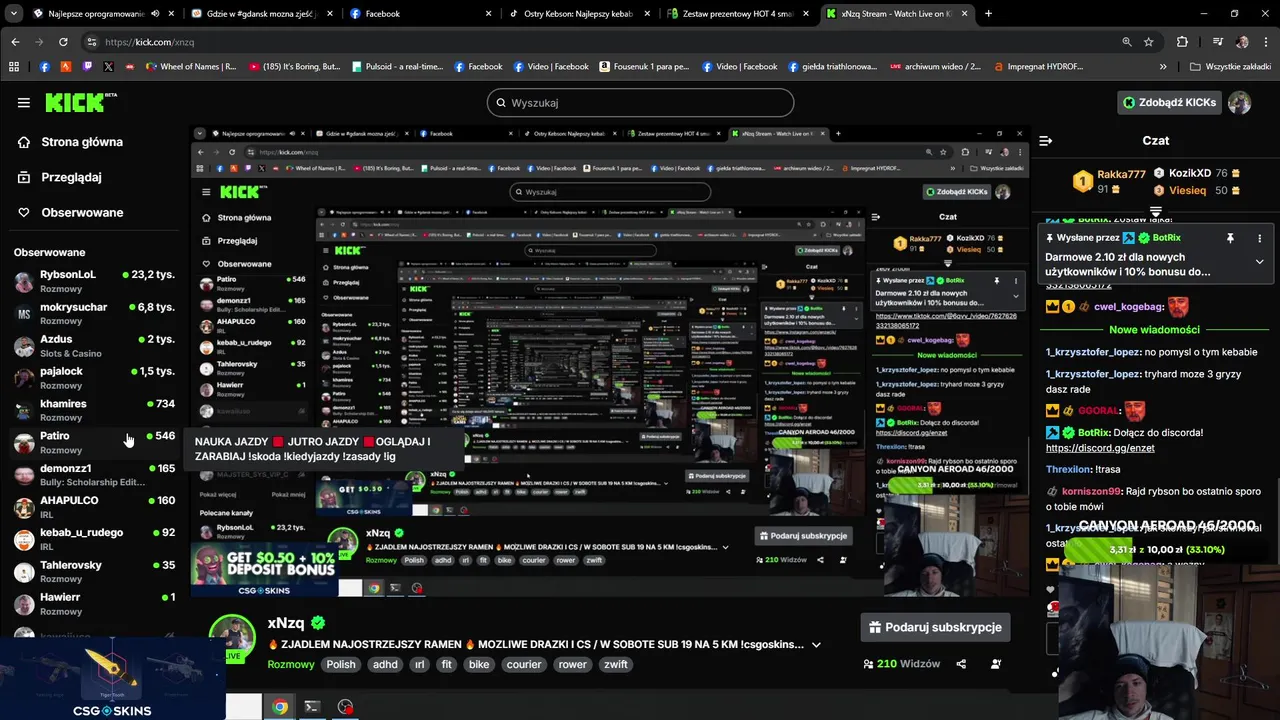1280x720 pixels.
Task: Collapse the chat panel with arrow icon
Action: point(1045,141)
